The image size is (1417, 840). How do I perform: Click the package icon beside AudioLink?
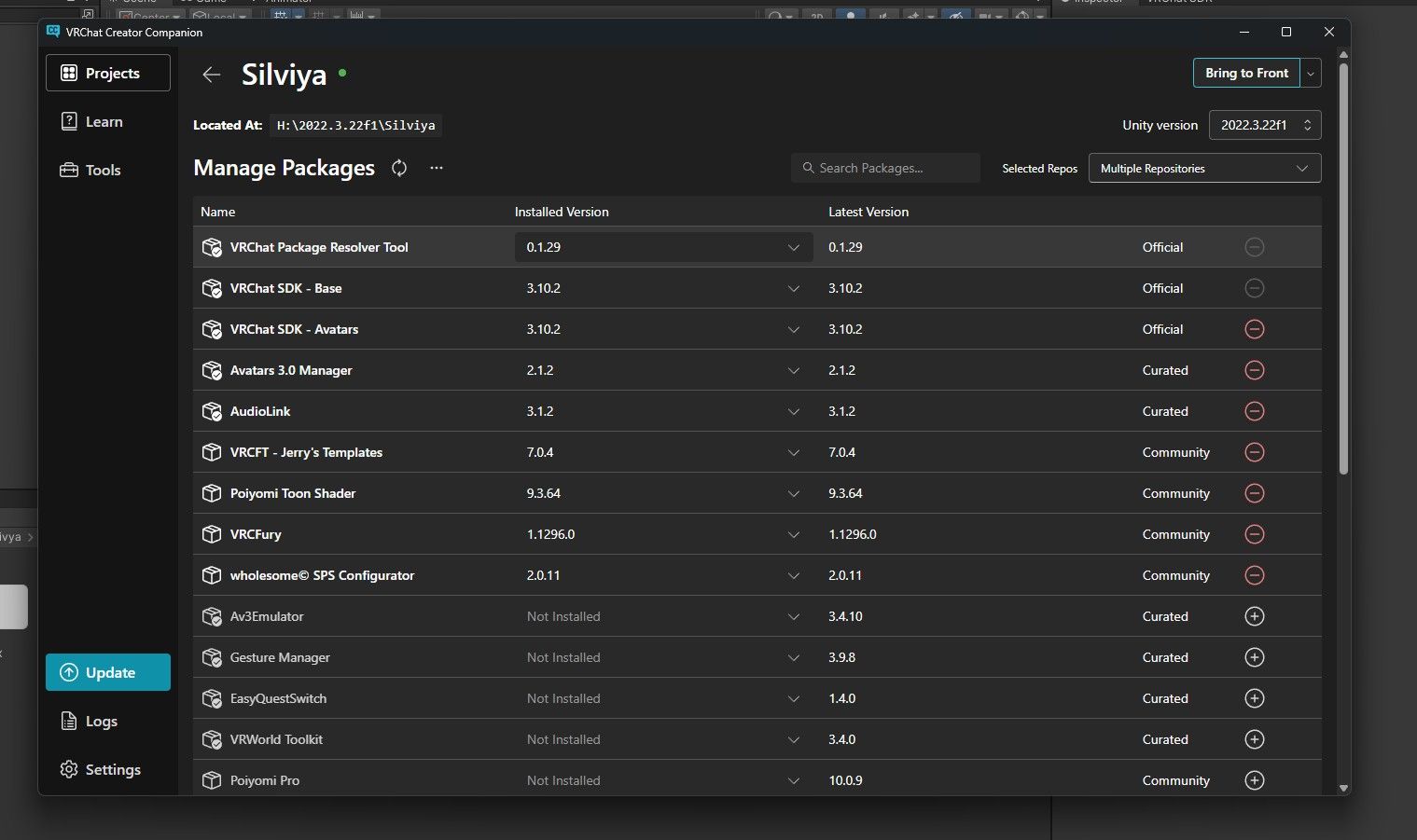click(x=212, y=411)
